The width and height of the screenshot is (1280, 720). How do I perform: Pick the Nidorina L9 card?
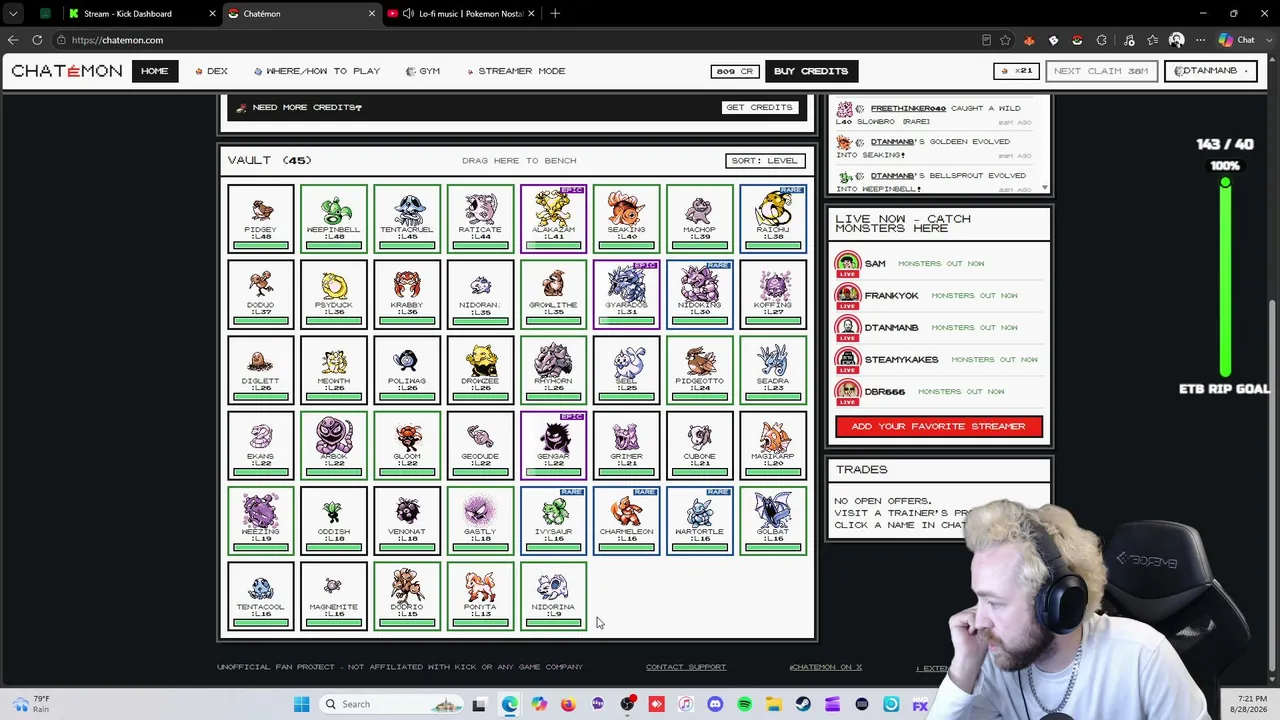[553, 596]
